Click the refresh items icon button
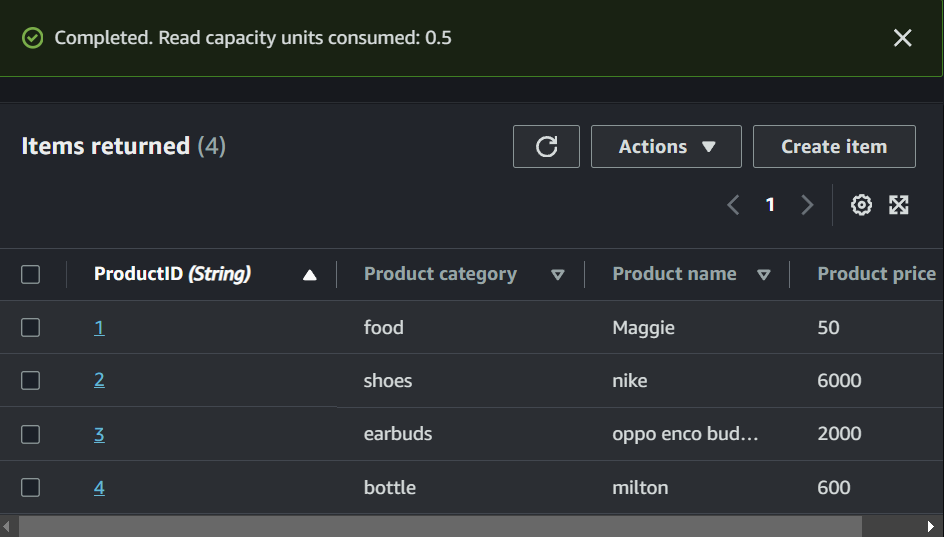Image resolution: width=944 pixels, height=537 pixels. pyautogui.click(x=546, y=146)
